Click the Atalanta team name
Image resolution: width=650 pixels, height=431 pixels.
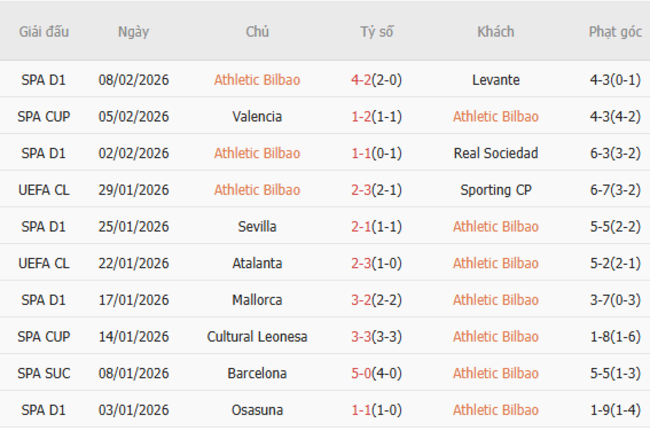click(x=257, y=263)
